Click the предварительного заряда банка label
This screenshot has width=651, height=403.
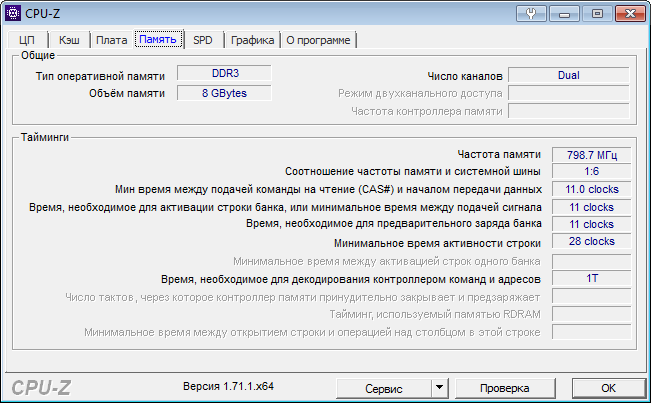(x=394, y=224)
